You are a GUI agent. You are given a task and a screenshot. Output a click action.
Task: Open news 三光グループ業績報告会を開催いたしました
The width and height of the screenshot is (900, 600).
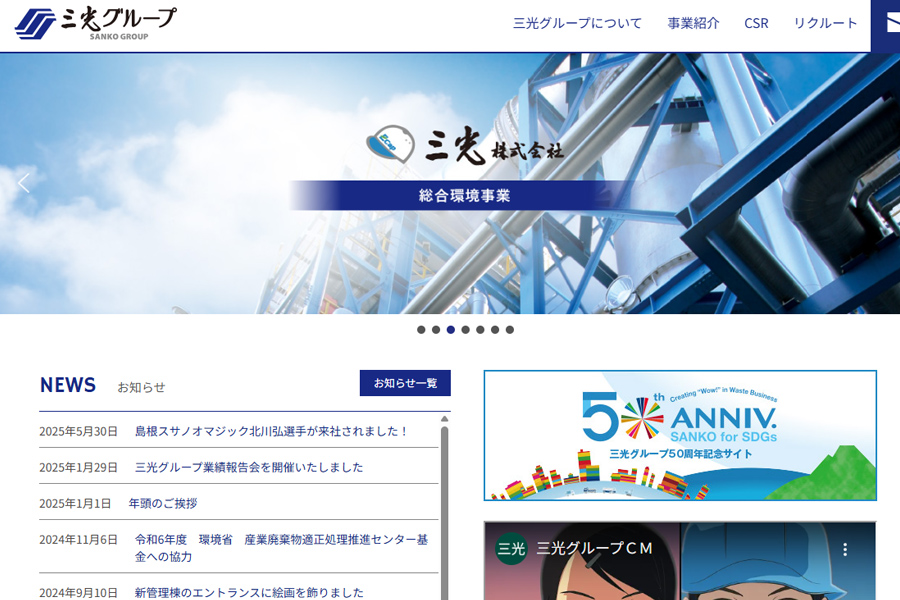point(249,467)
